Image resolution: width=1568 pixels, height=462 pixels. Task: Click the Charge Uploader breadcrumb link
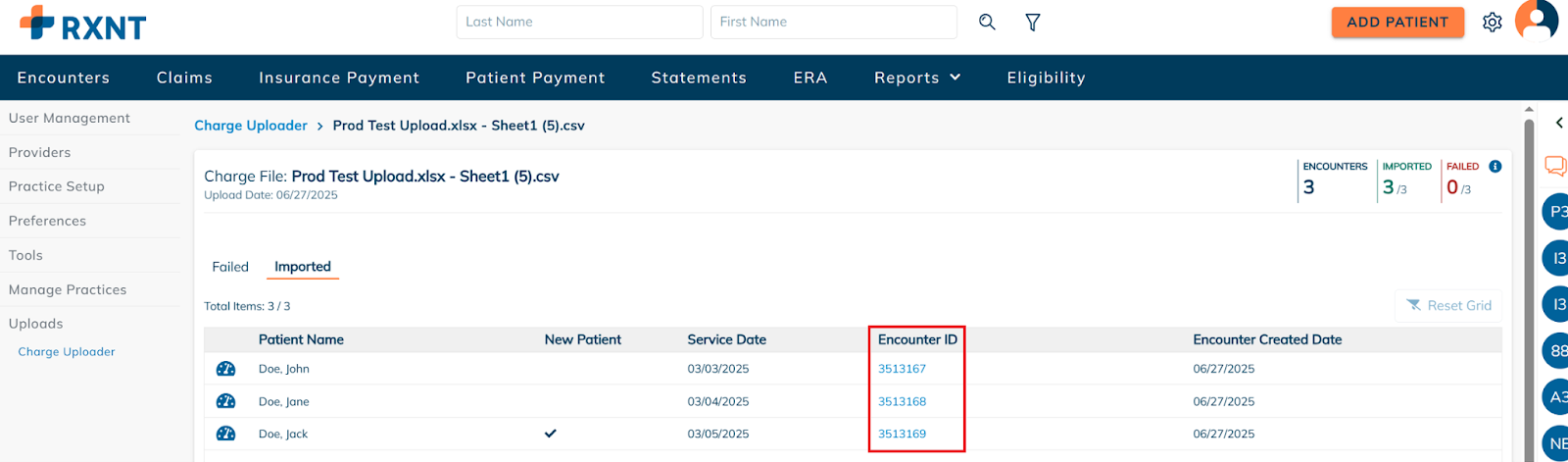[x=251, y=126]
